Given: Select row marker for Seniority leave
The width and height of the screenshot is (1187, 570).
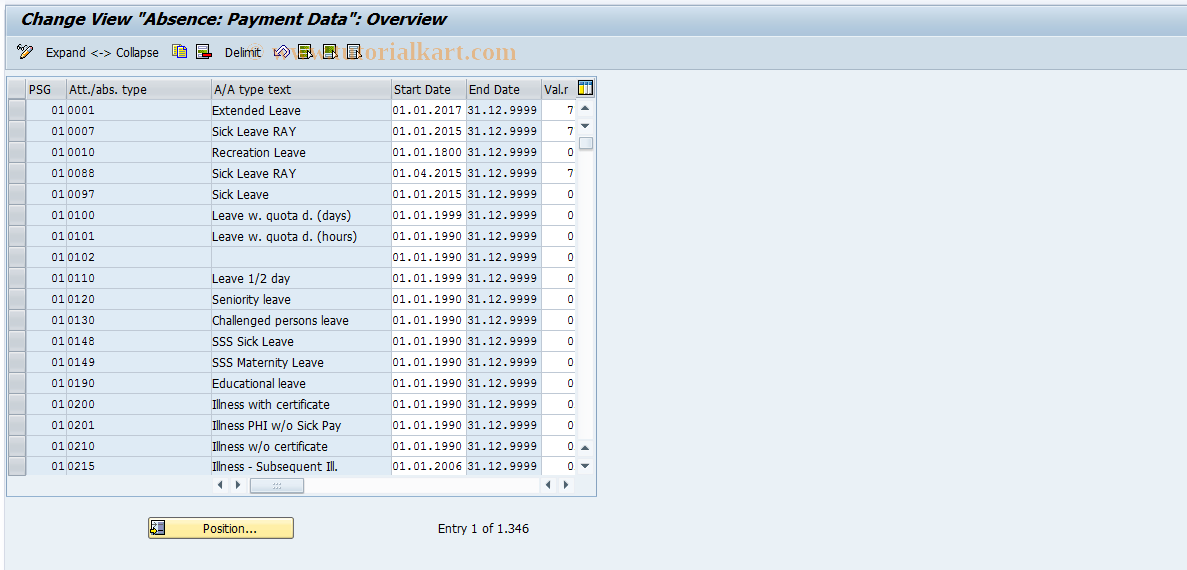Looking at the screenshot, I should (17, 299).
